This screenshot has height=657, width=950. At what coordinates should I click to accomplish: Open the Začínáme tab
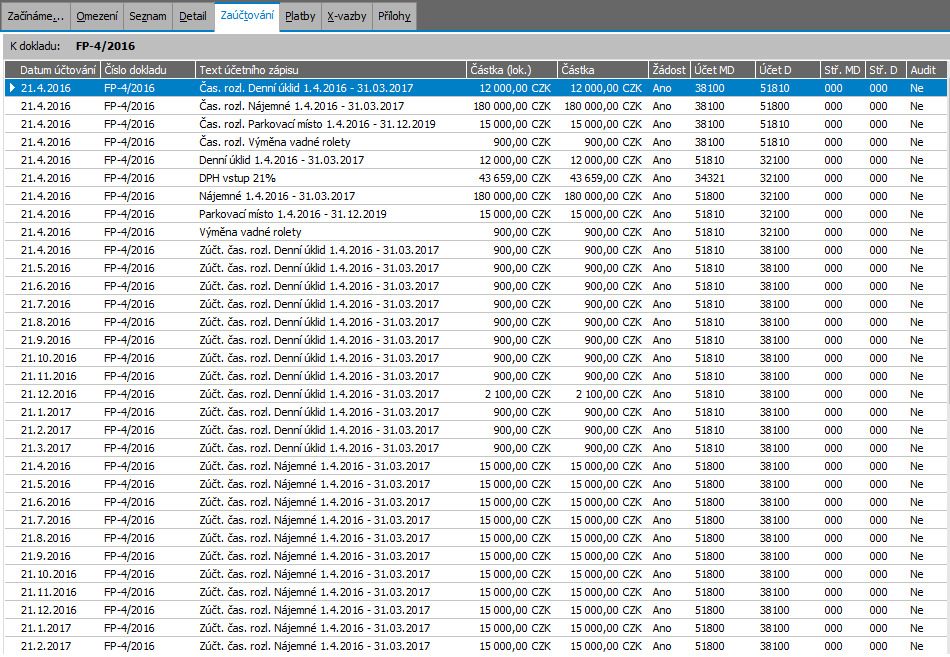[x=36, y=16]
